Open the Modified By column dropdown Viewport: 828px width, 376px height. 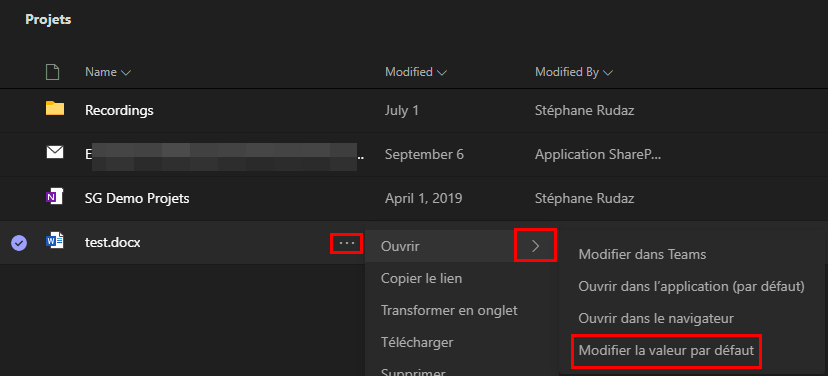(x=574, y=72)
